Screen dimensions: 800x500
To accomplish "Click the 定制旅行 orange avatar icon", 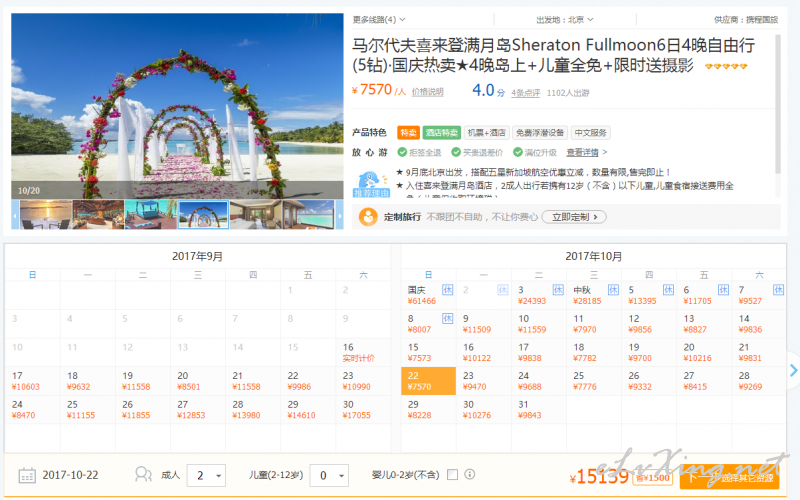I will pos(368,217).
